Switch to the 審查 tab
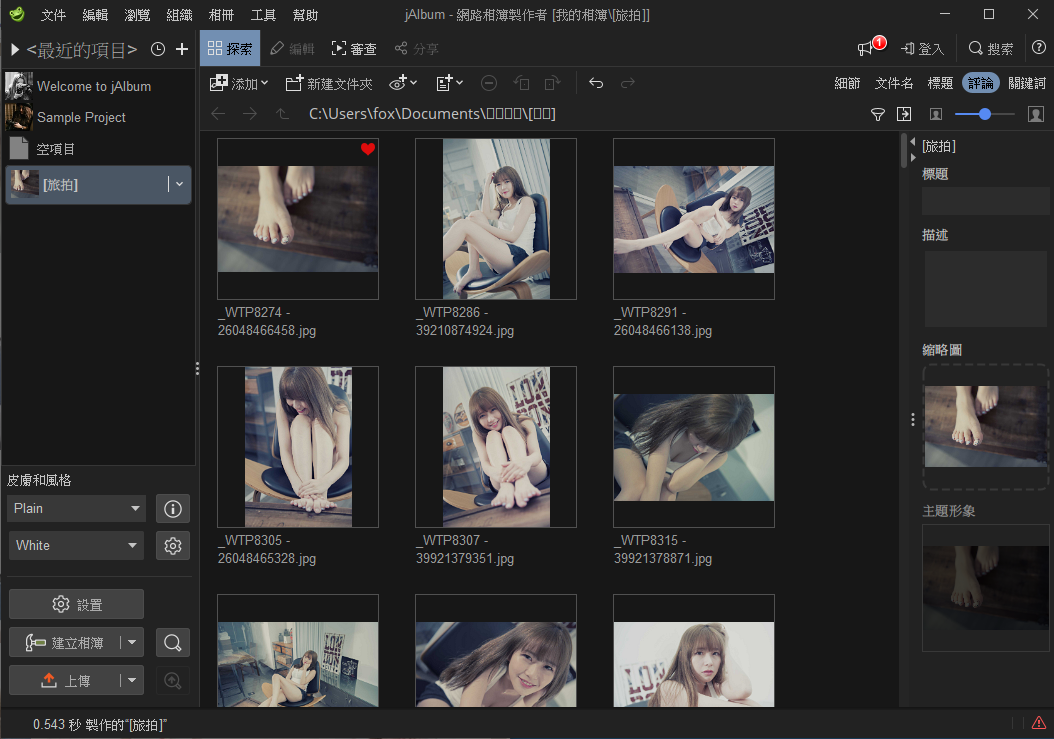 tap(354, 48)
